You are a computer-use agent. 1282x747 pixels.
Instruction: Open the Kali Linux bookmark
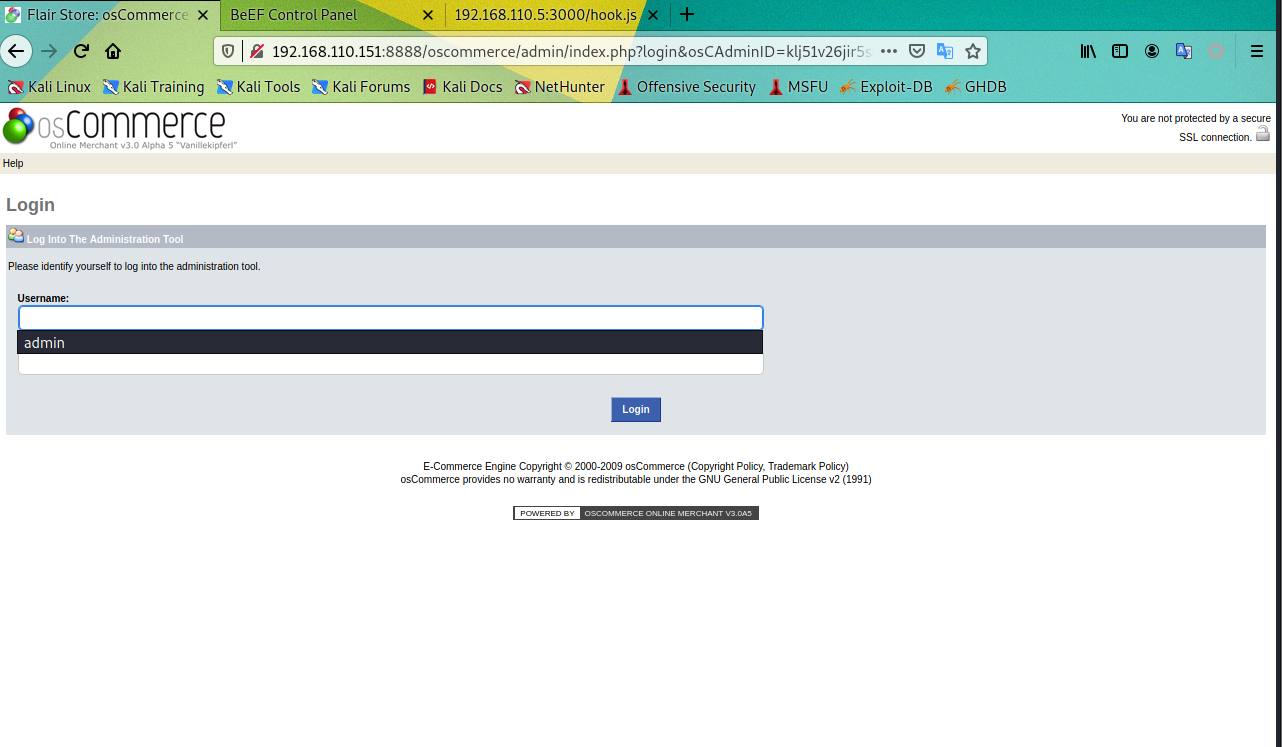coord(49,87)
